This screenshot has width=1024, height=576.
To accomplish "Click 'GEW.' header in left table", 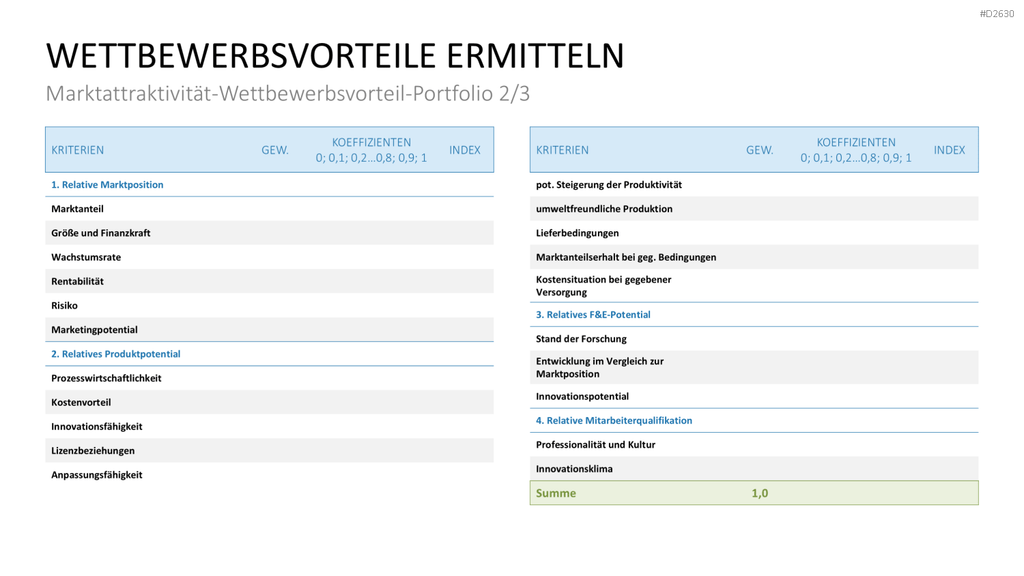I will click(x=275, y=150).
